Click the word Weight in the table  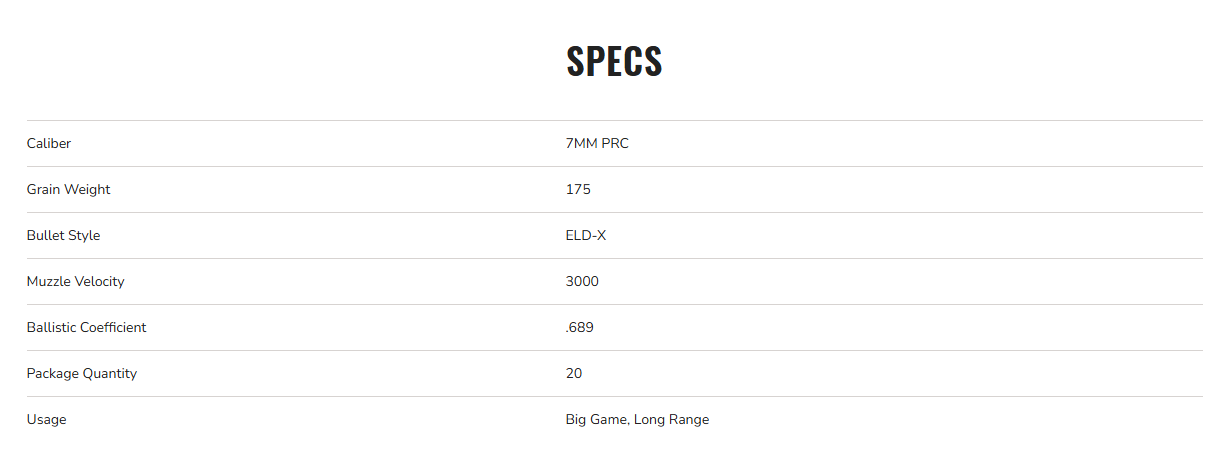(89, 190)
